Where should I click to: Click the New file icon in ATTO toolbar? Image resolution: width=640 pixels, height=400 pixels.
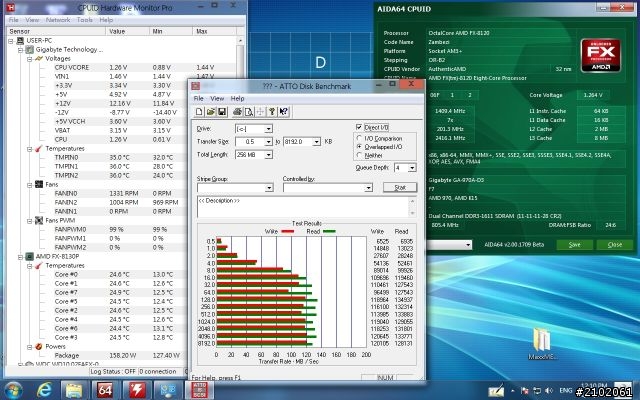point(199,111)
